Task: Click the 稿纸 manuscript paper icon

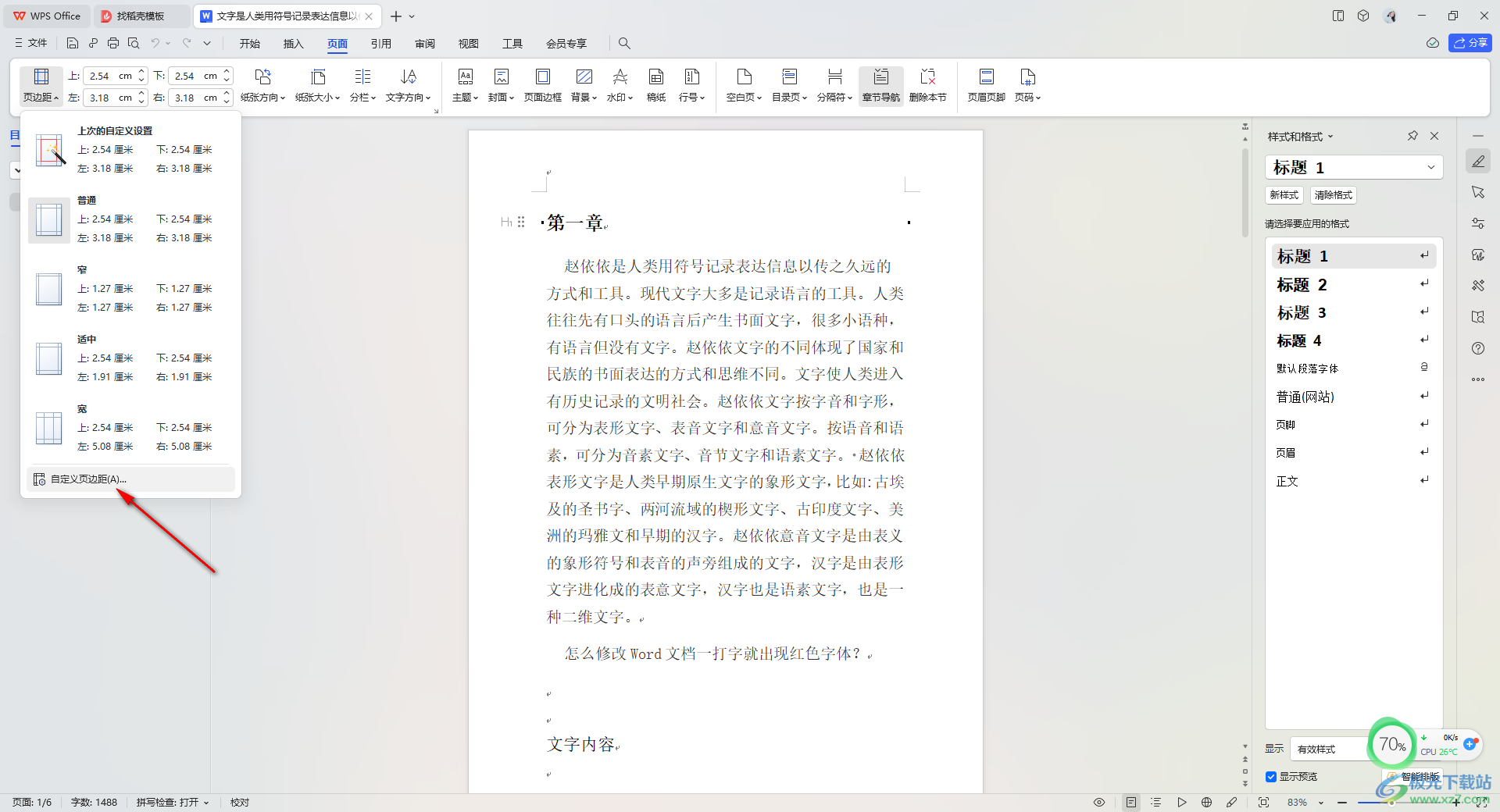Action: point(656,85)
